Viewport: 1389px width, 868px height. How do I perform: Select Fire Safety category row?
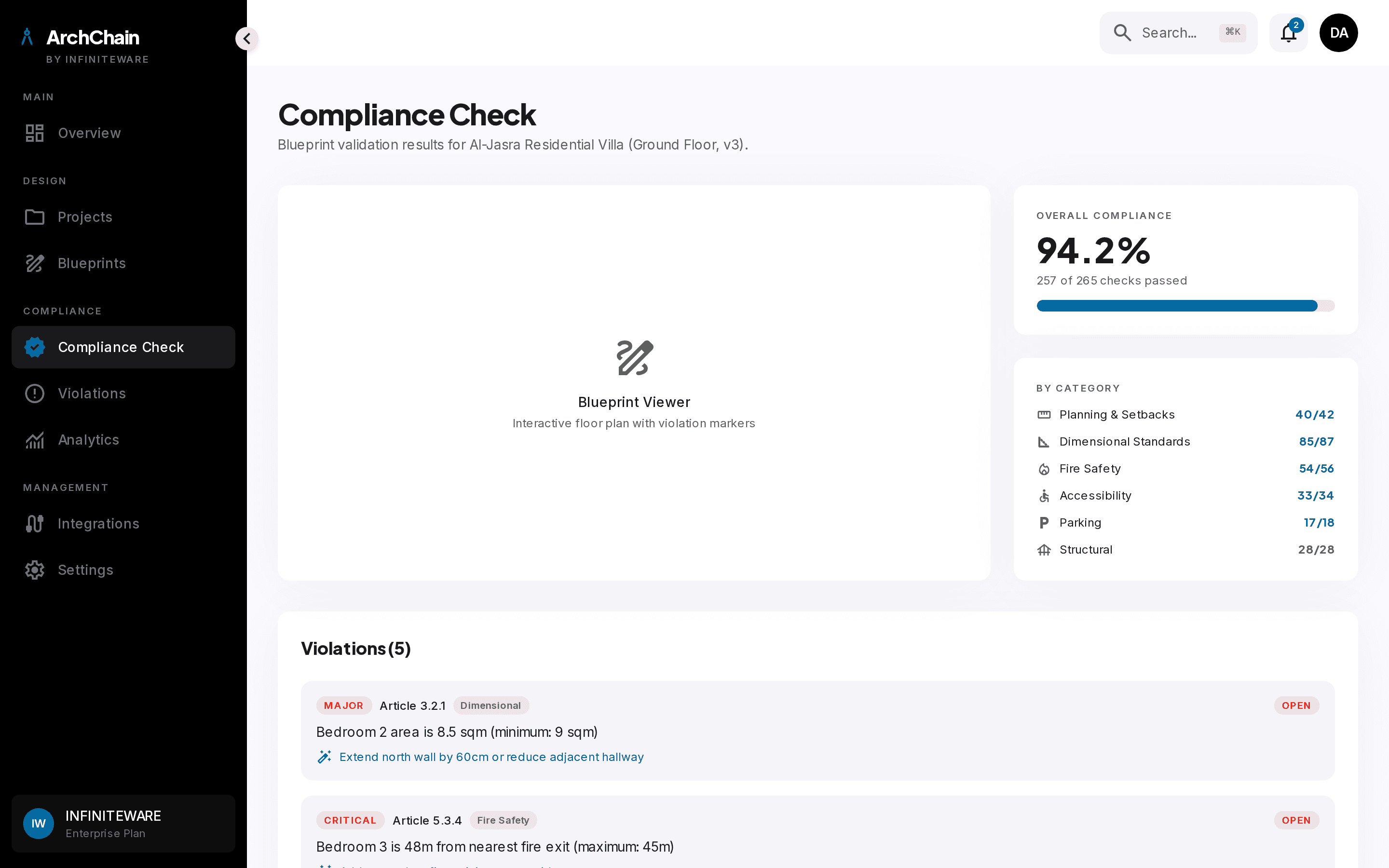coord(1185,468)
